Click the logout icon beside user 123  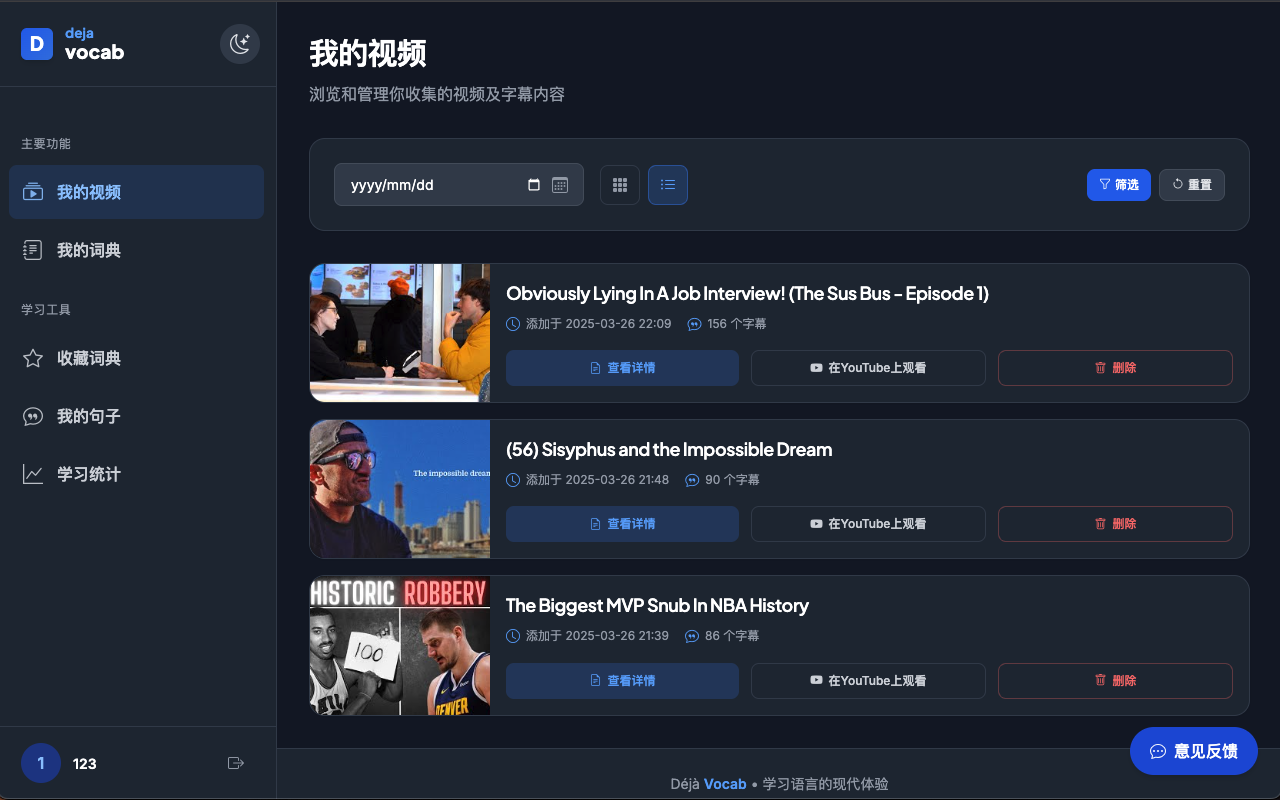pyautogui.click(x=236, y=763)
